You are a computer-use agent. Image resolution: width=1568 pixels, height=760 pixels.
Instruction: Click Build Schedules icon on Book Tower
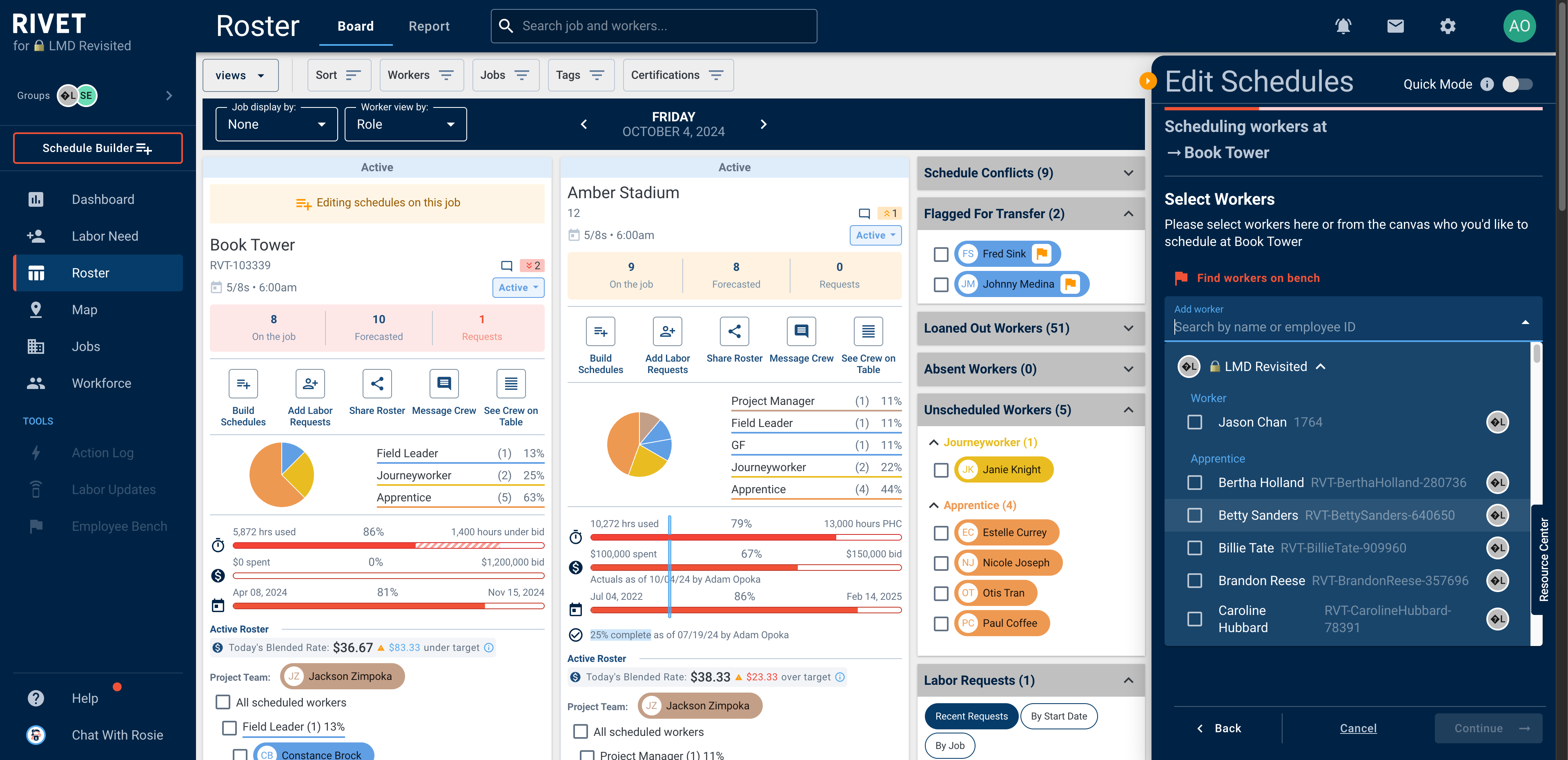[243, 384]
